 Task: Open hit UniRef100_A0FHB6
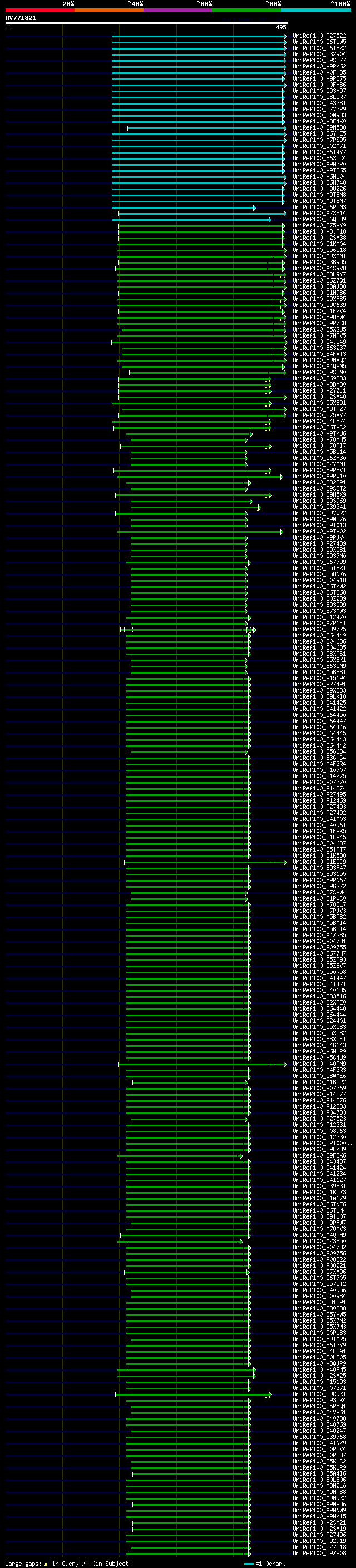tap(319, 85)
